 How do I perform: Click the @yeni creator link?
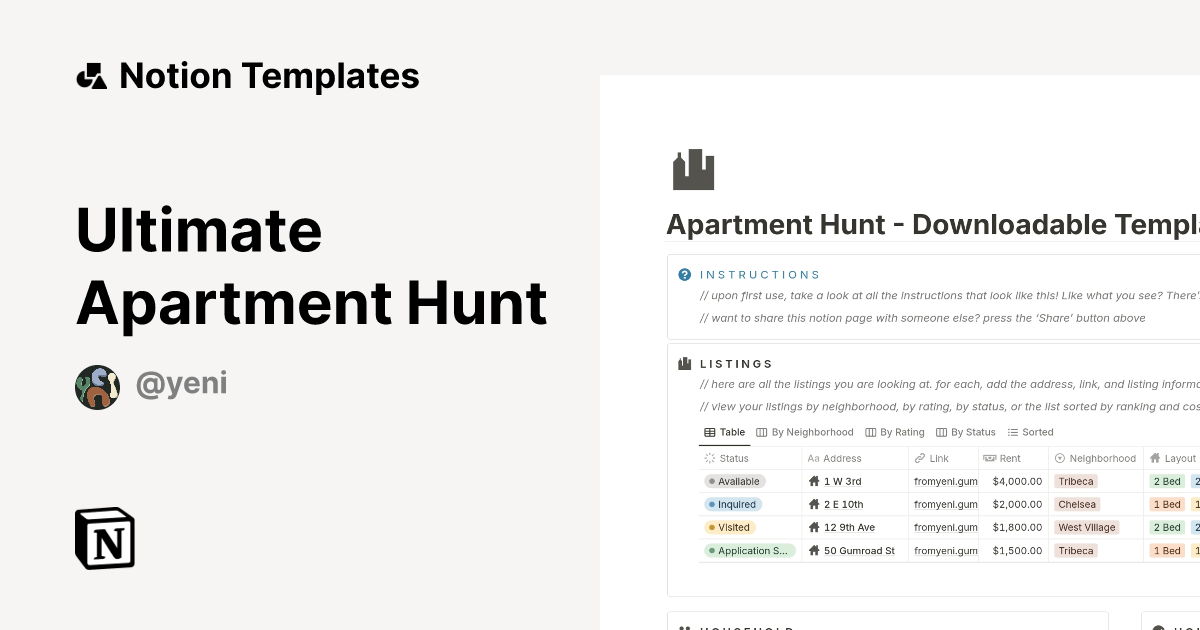coord(181,383)
